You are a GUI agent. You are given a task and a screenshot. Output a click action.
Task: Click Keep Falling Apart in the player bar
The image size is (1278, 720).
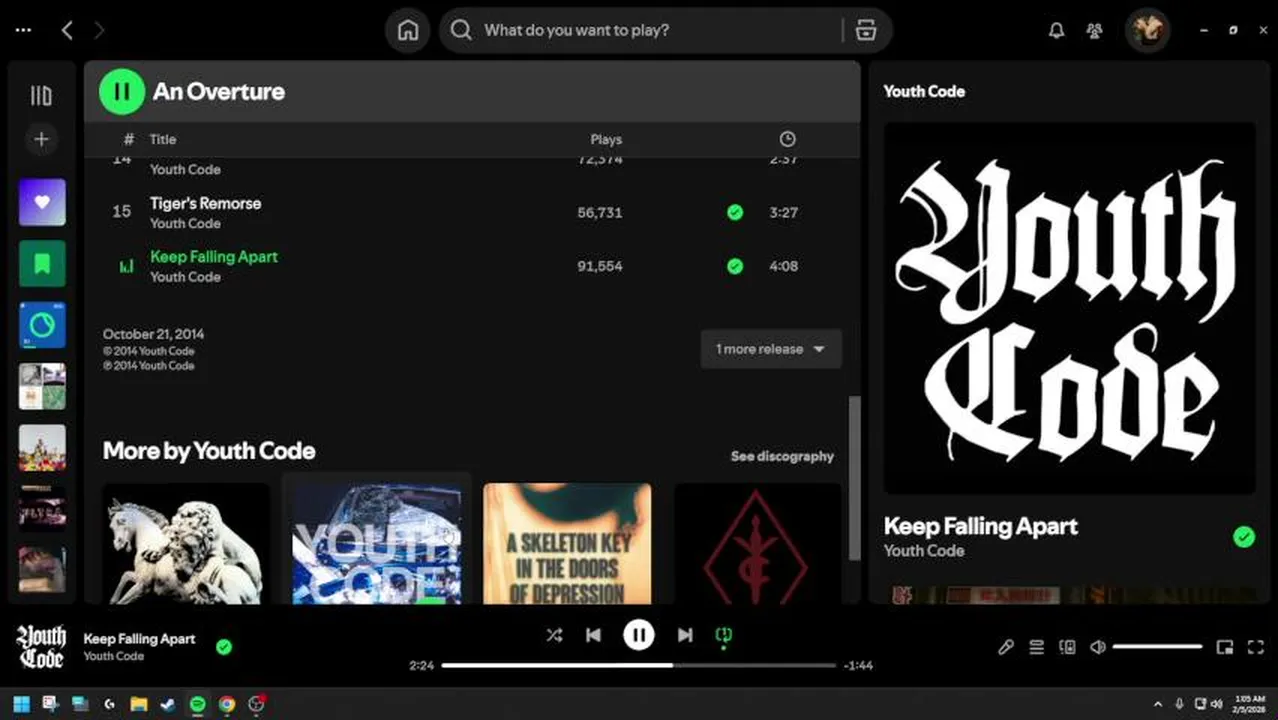point(139,638)
